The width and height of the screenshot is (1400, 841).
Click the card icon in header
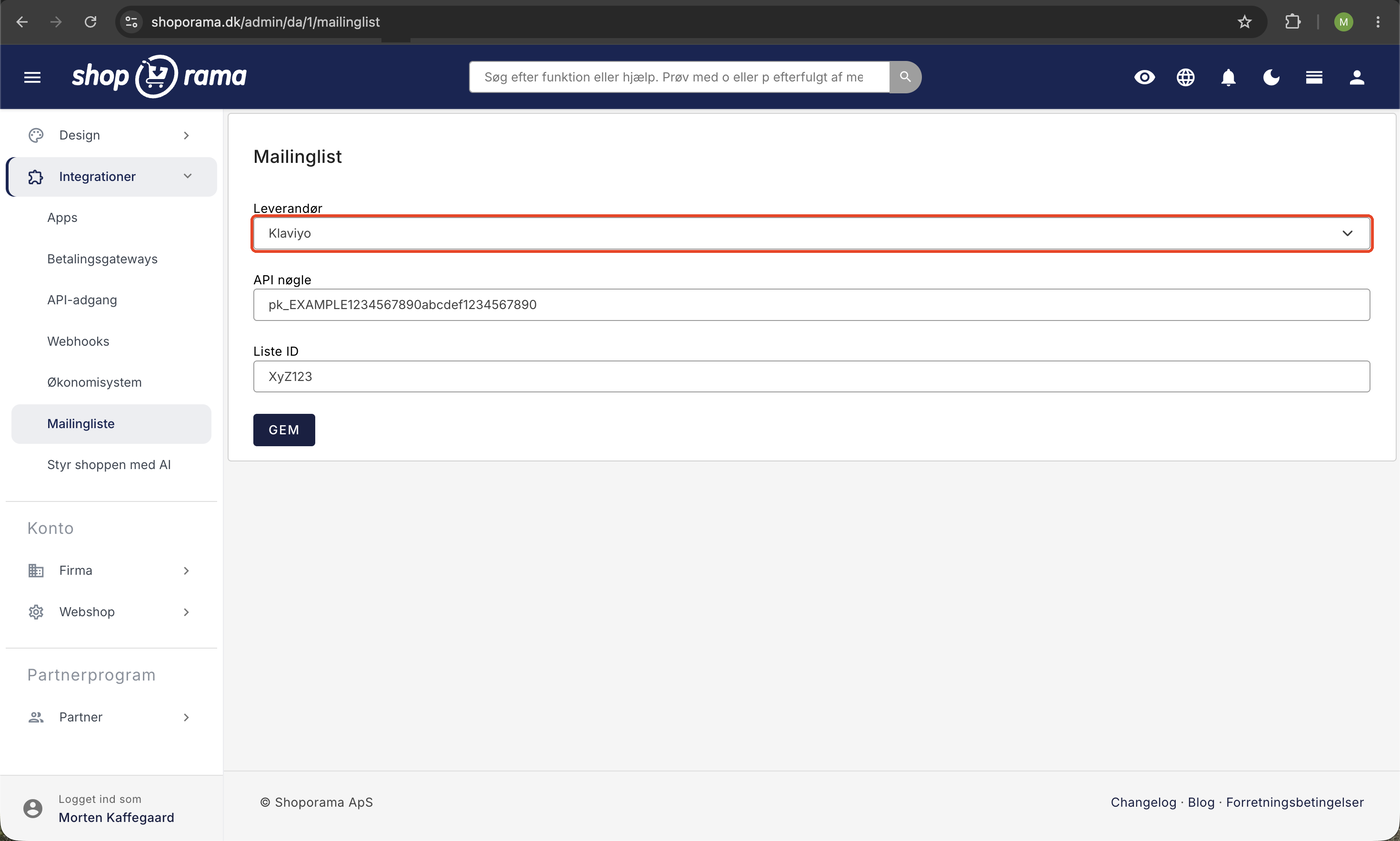pos(1314,77)
